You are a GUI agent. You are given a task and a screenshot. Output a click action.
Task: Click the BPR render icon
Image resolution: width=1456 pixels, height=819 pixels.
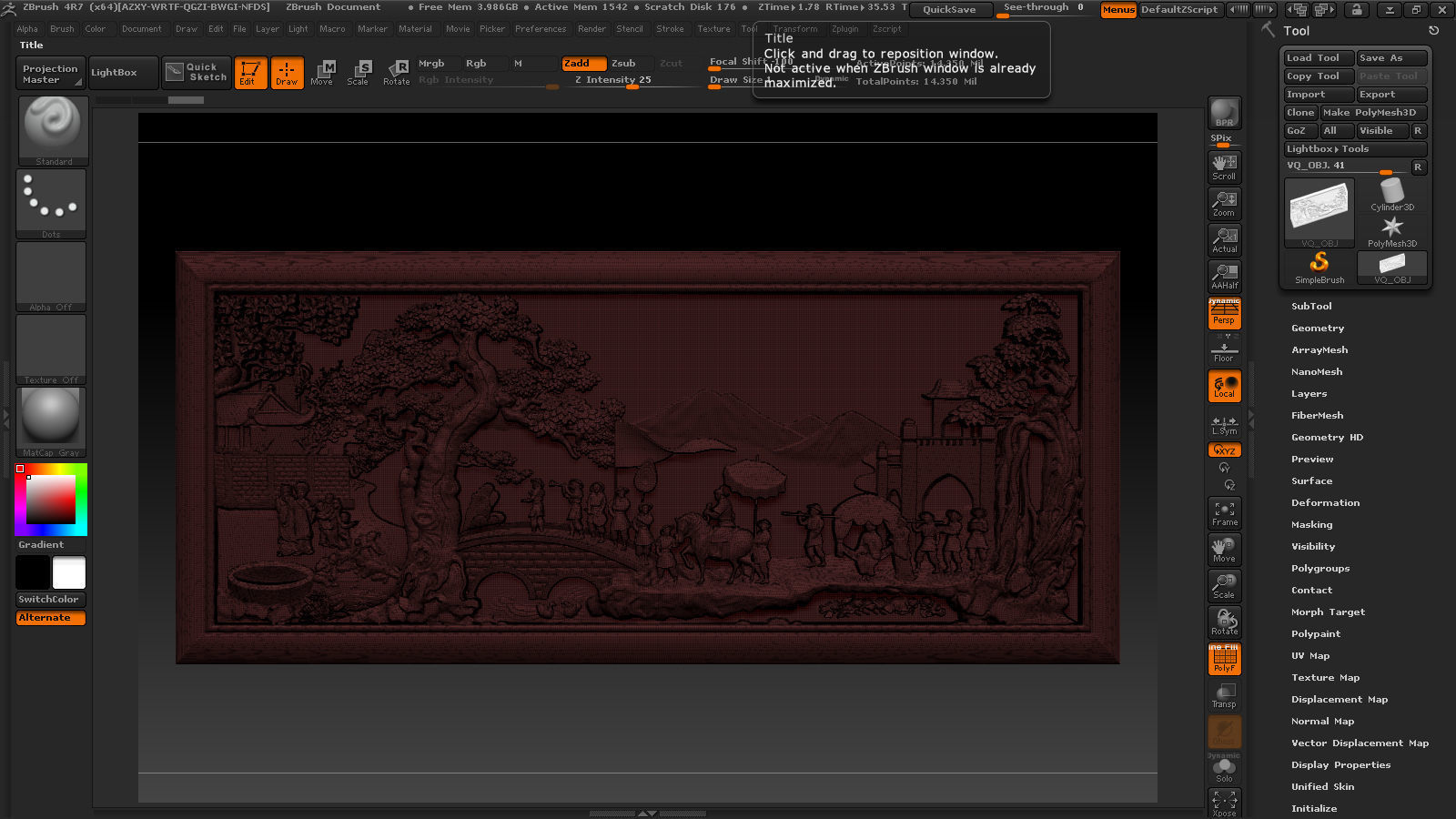(1224, 113)
